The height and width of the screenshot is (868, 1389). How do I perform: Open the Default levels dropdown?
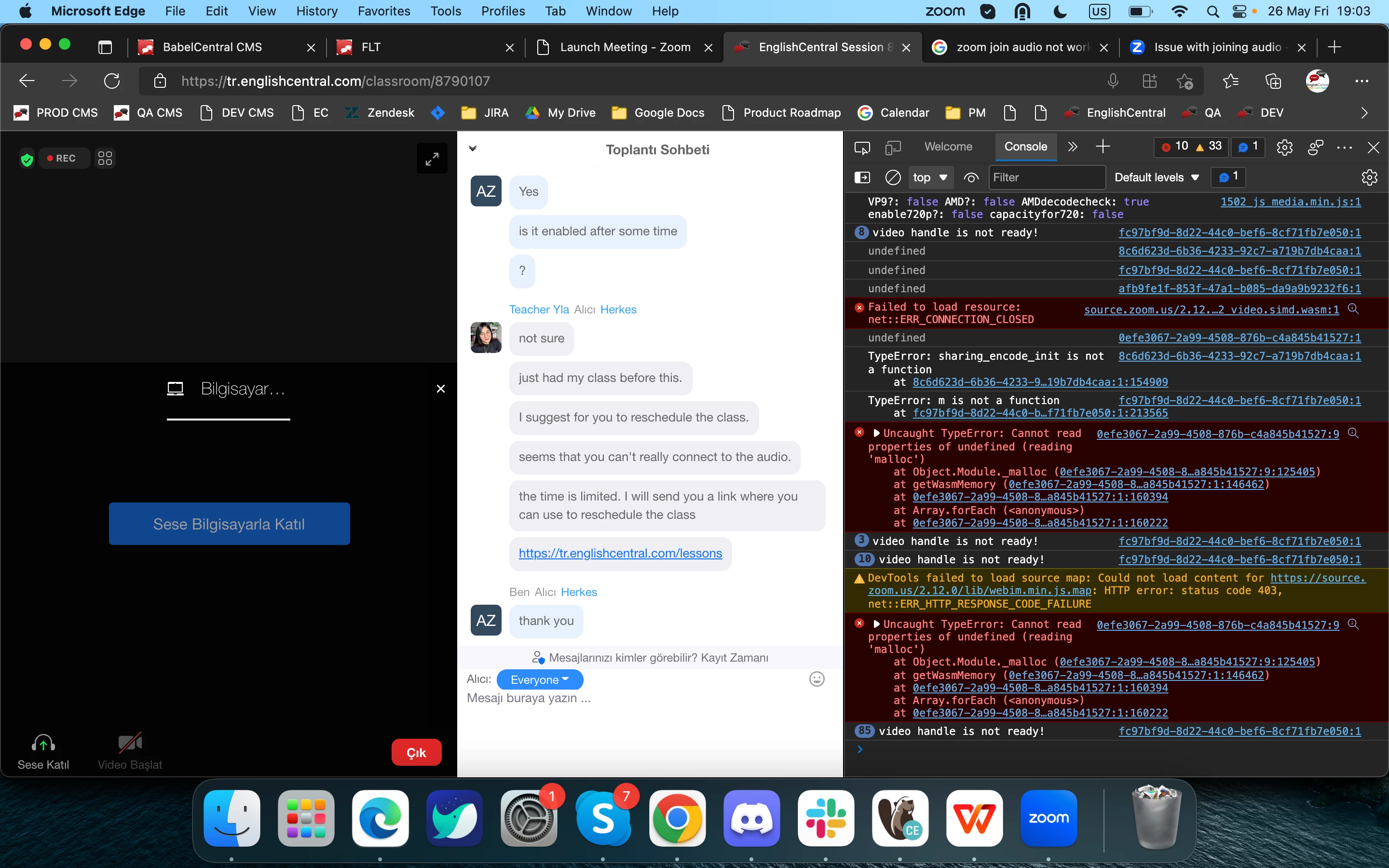[x=1156, y=177]
